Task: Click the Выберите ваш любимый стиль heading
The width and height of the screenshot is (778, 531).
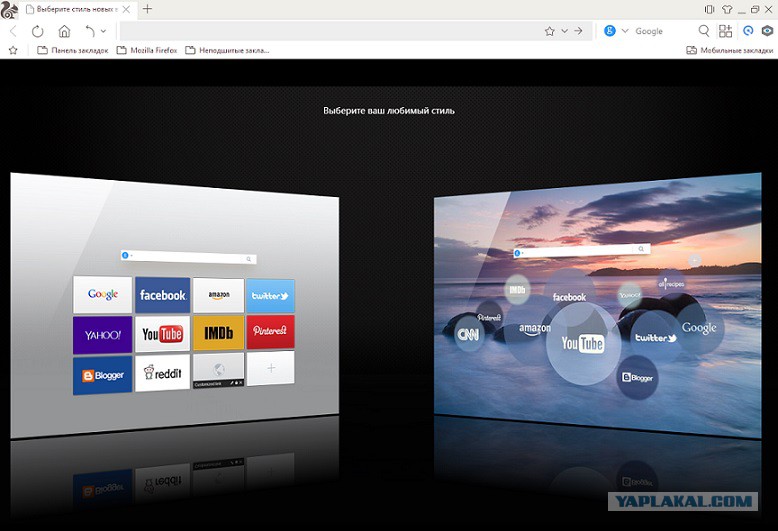Action: point(389,111)
